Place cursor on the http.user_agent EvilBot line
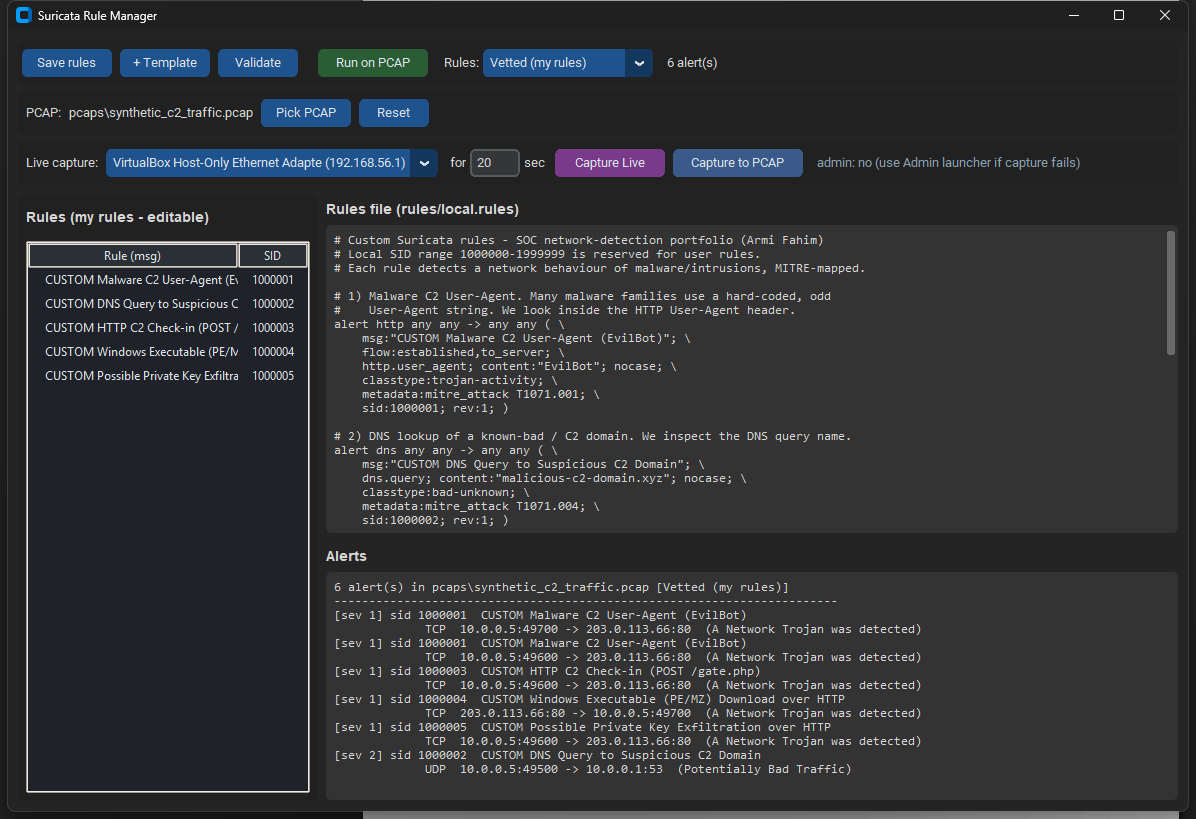Image resolution: width=1196 pixels, height=819 pixels. [x=519, y=367]
